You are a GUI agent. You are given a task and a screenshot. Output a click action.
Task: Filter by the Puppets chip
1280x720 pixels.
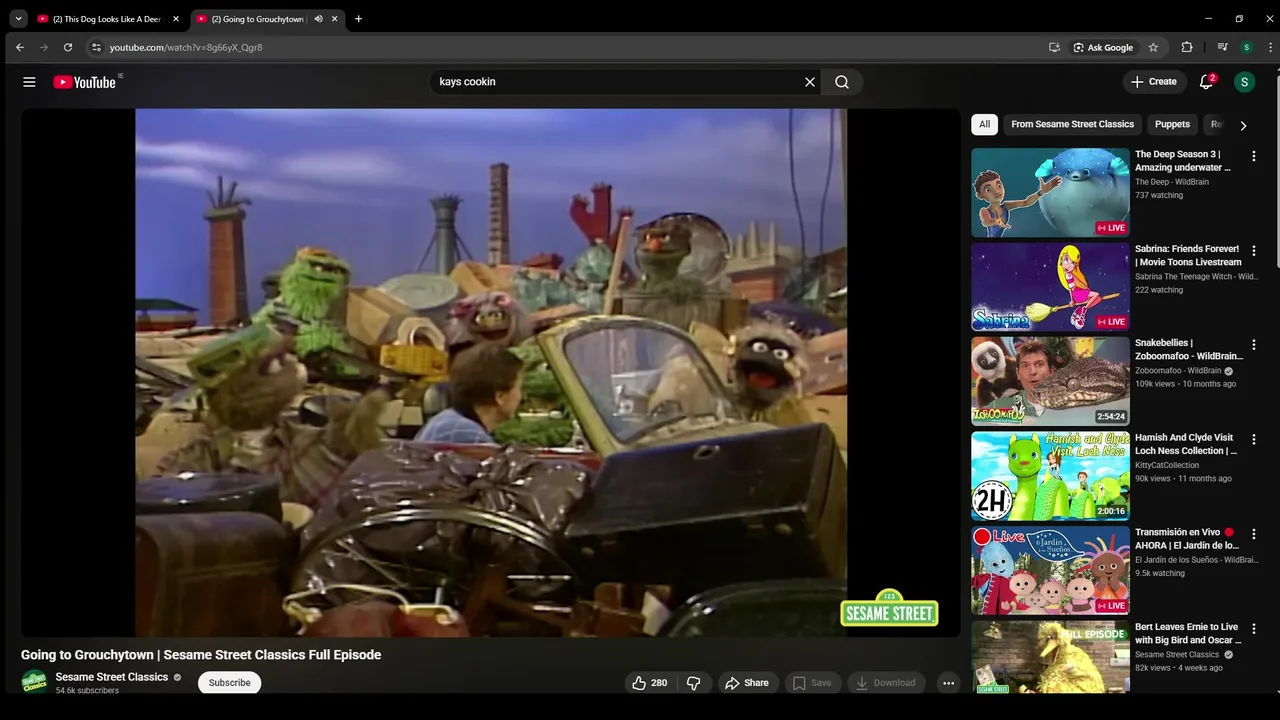click(x=1172, y=124)
